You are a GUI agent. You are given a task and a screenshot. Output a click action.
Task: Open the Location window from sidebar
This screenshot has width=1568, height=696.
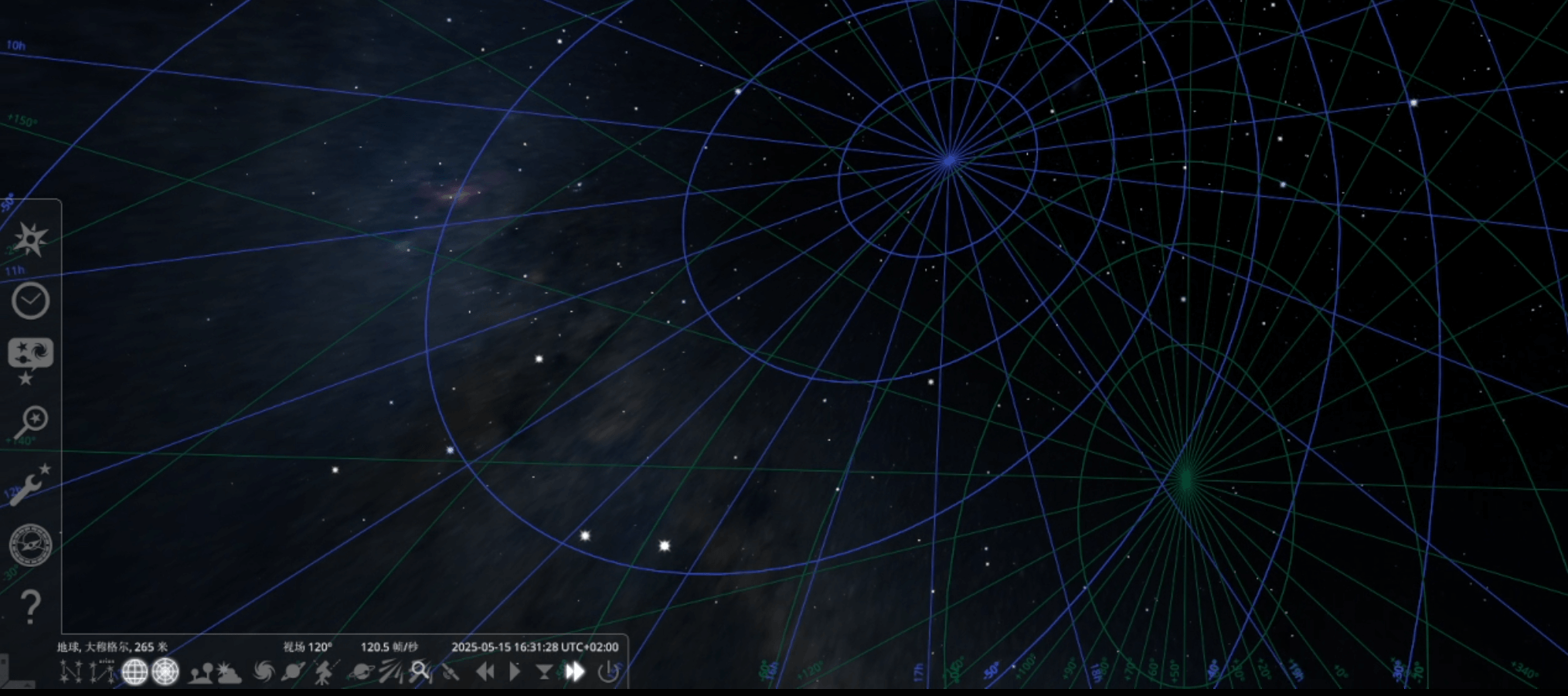(30, 240)
